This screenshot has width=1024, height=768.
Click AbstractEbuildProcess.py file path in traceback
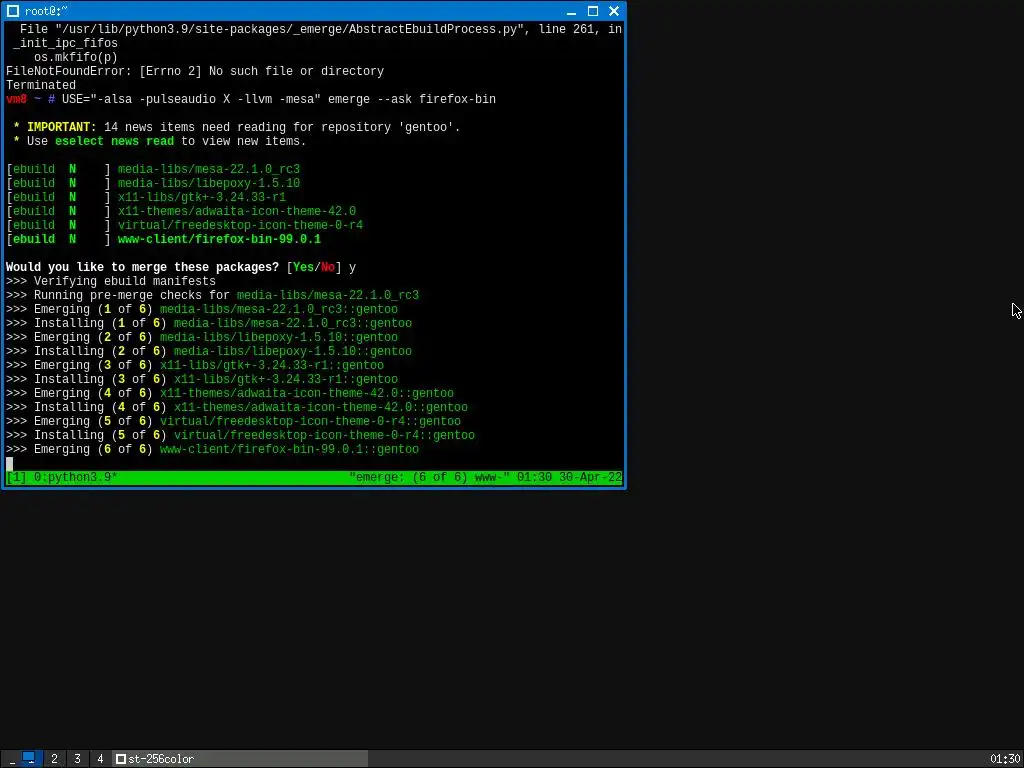click(290, 29)
